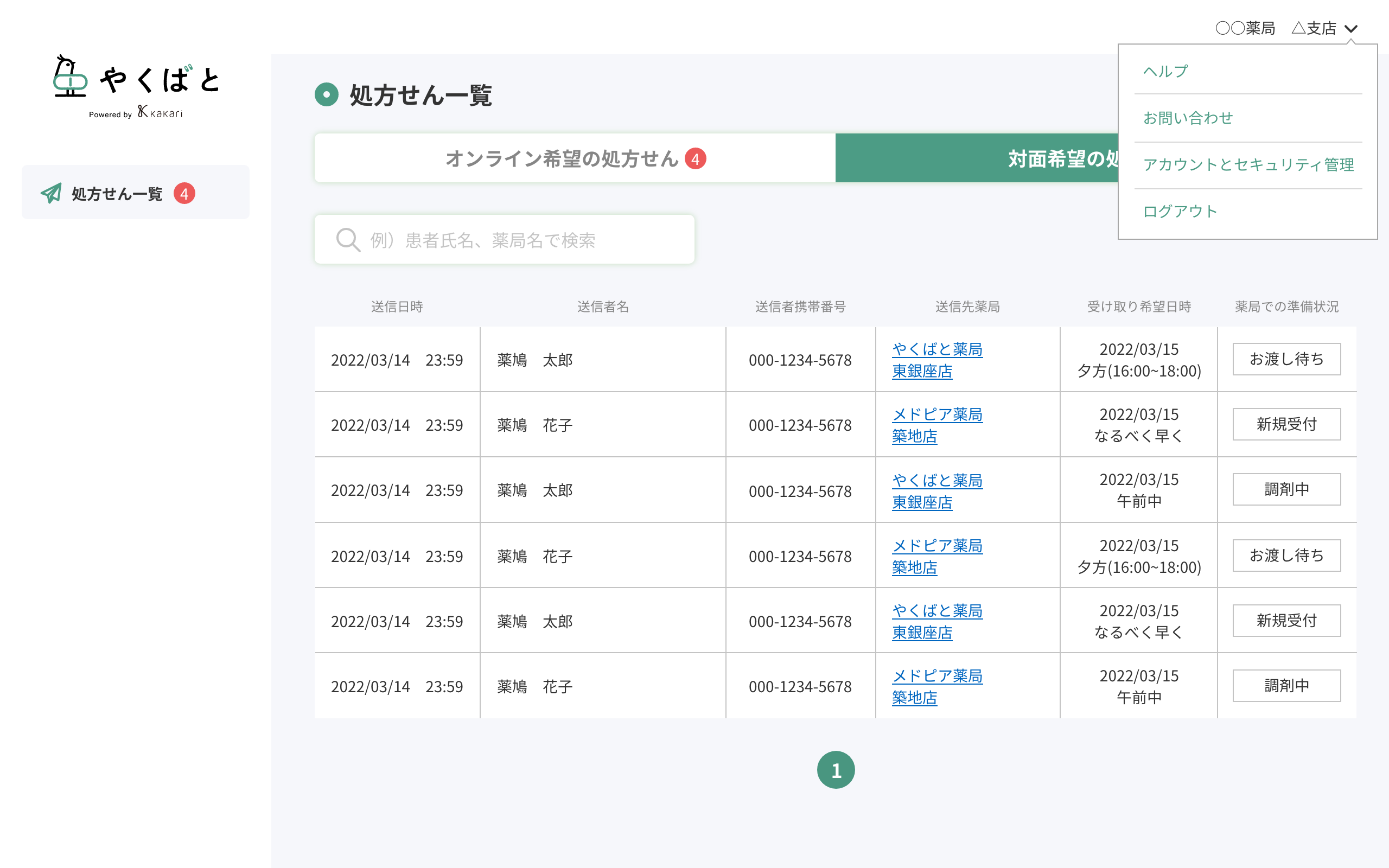Click the green circle beside 処方せん一覧 heading

(x=327, y=95)
